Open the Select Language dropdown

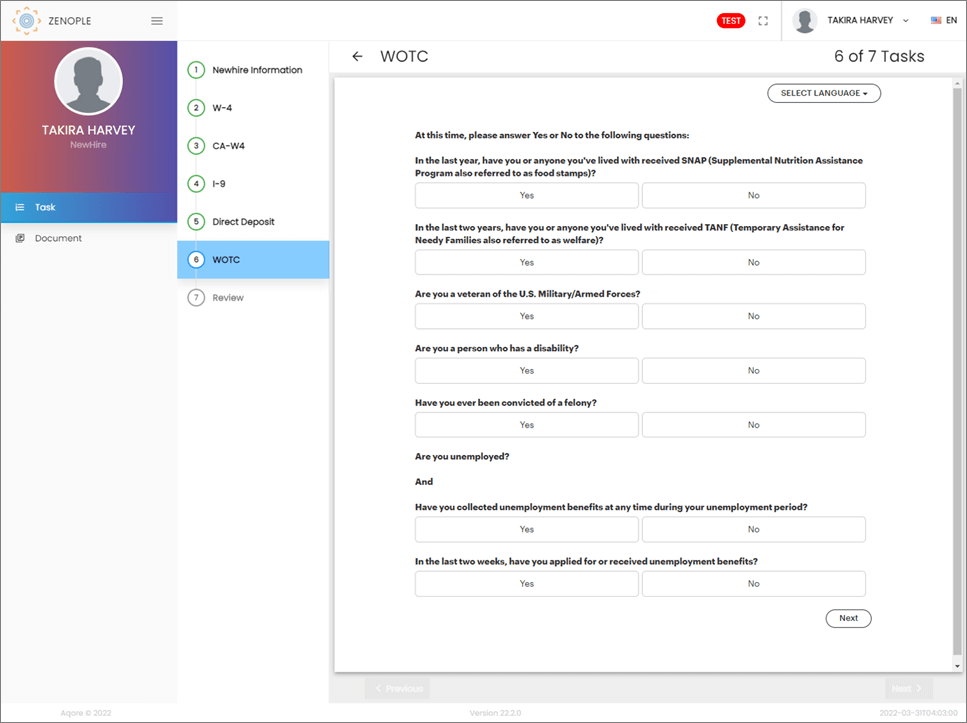click(x=823, y=93)
